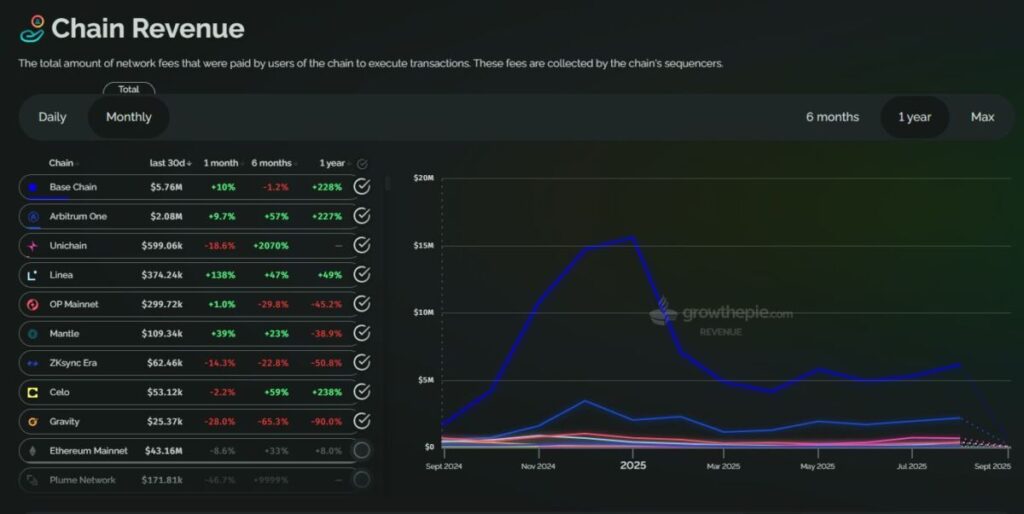Viewport: 1024px width, 514px height.
Task: Click Arbitrum One revenue $2.08M
Action: 166,217
